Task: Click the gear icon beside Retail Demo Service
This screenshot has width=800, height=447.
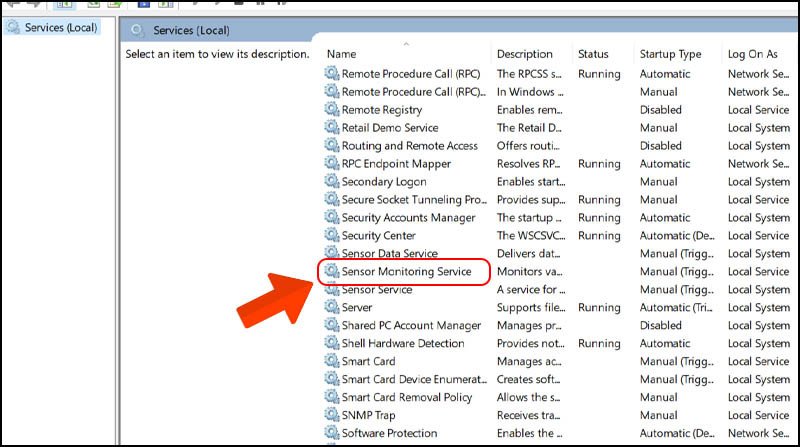Action: pos(332,127)
